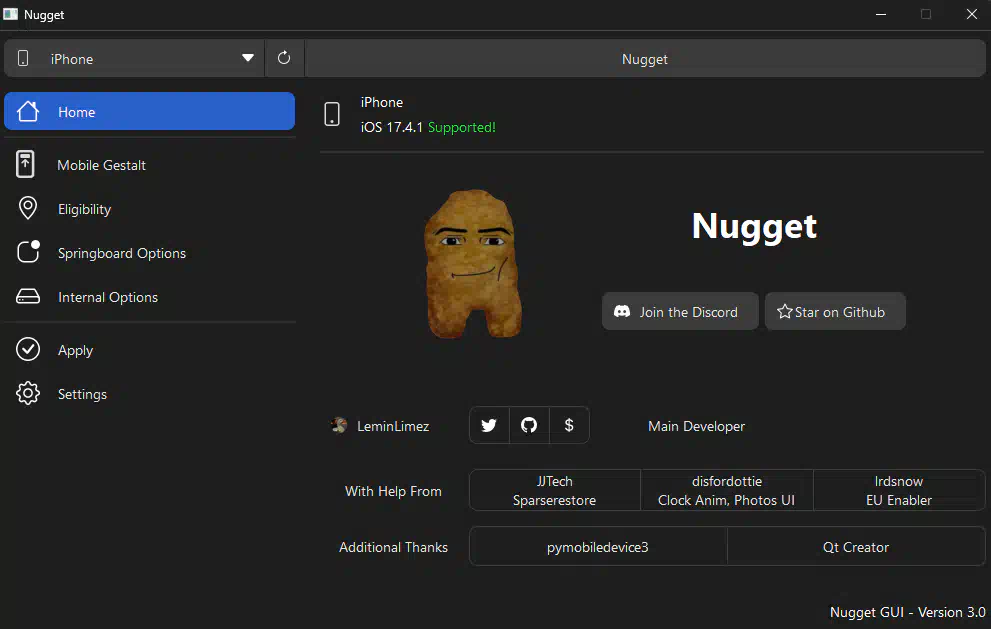Open Internal Options page

pos(149,297)
